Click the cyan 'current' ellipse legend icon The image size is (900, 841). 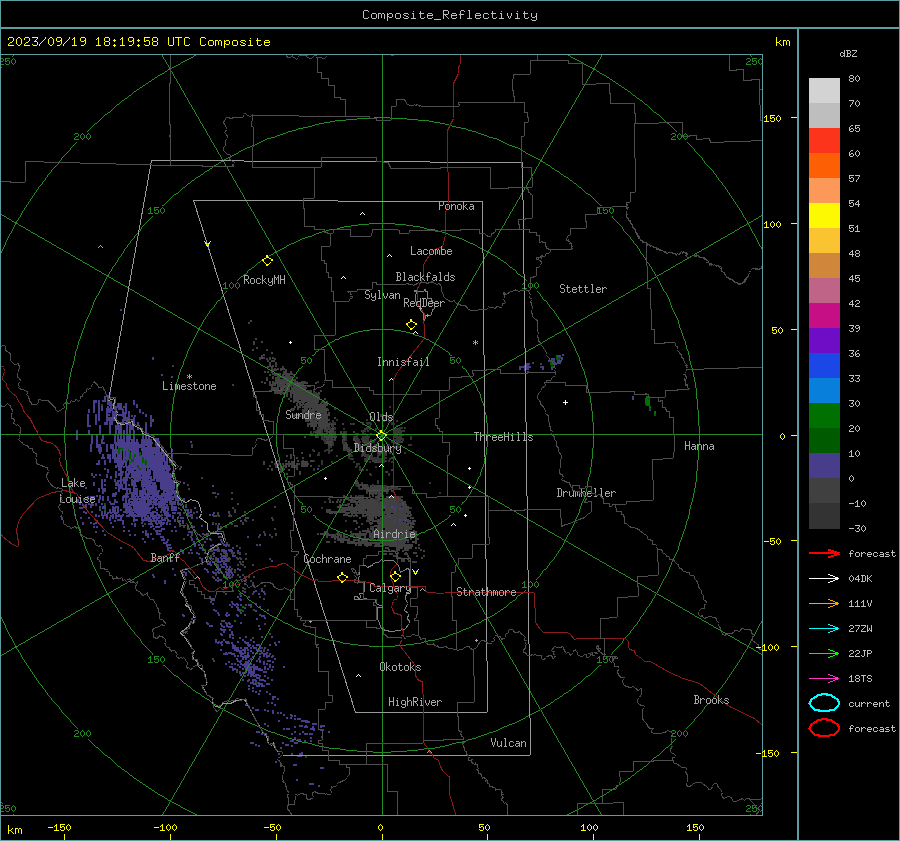[824, 703]
